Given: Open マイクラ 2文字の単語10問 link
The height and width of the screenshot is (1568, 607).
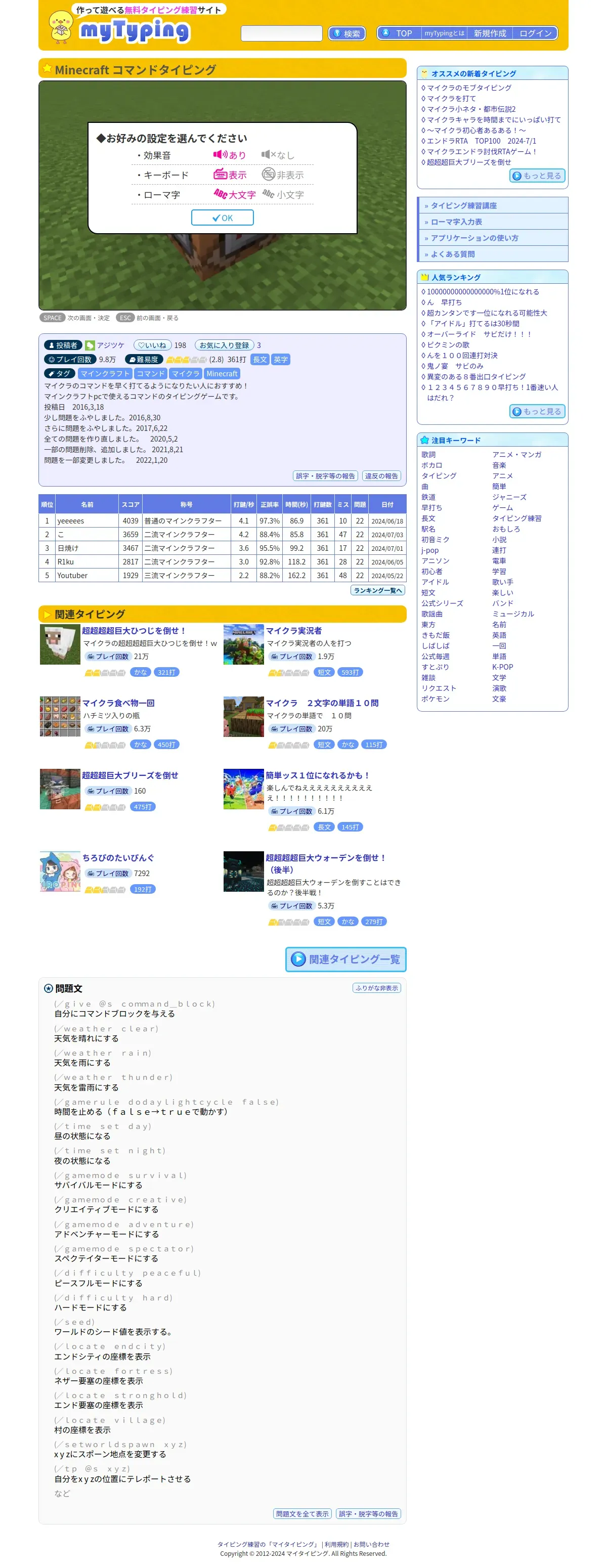Looking at the screenshot, I should [x=322, y=703].
